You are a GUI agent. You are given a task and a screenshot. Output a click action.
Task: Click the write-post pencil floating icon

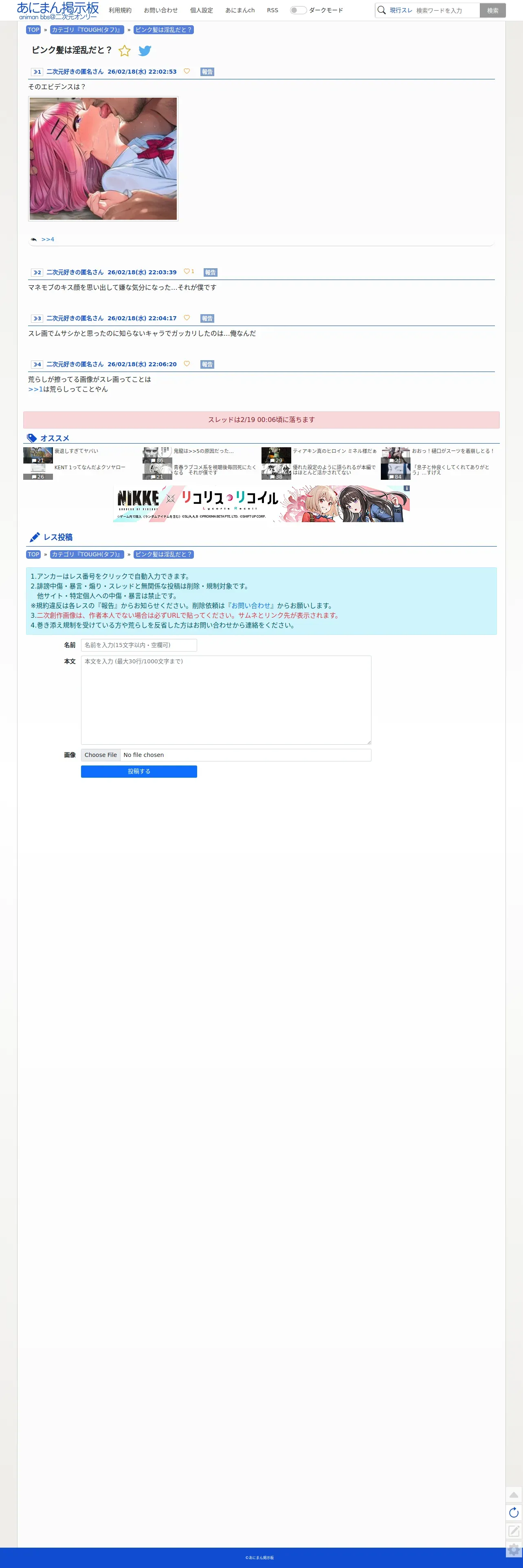tap(514, 1531)
